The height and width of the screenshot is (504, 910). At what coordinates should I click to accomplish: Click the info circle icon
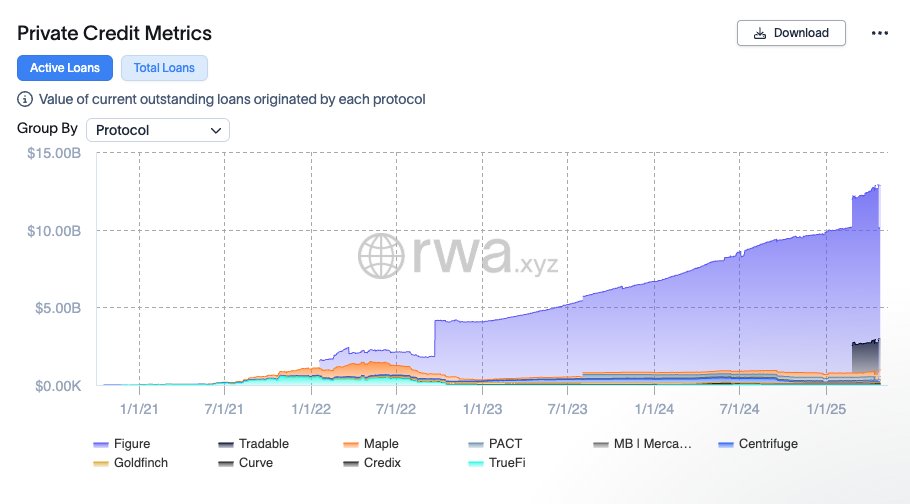point(25,99)
